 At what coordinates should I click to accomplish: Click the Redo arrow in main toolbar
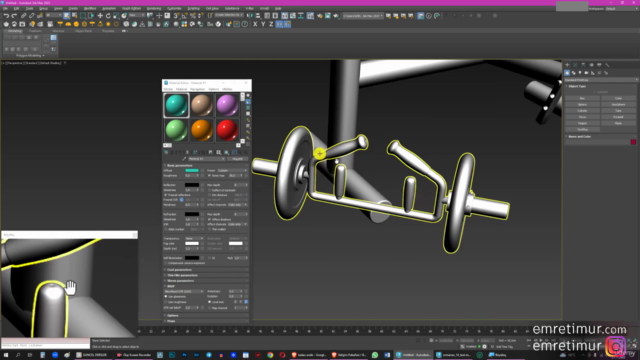pyautogui.click(x=14, y=16)
